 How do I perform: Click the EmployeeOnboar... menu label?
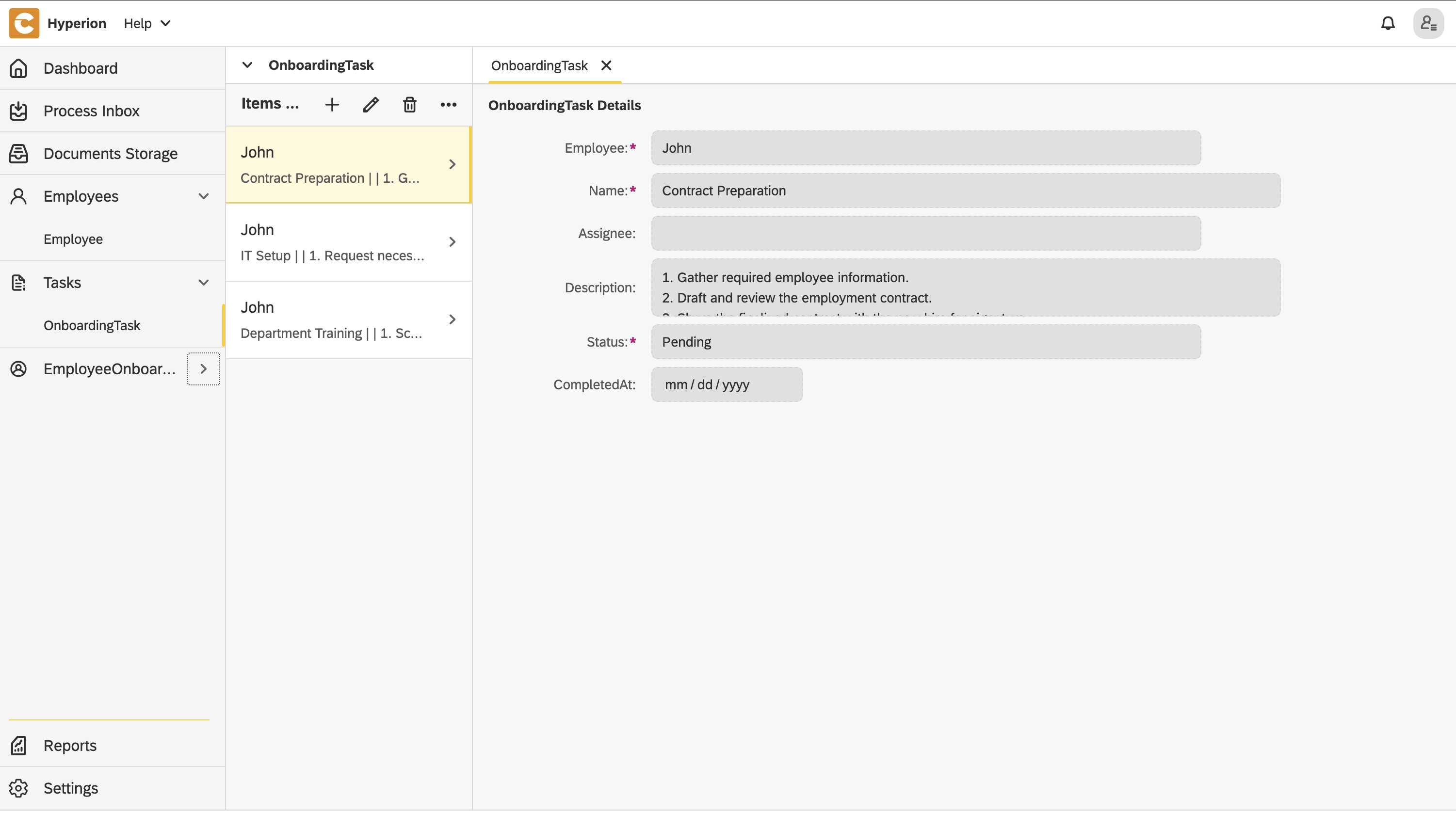pos(110,369)
